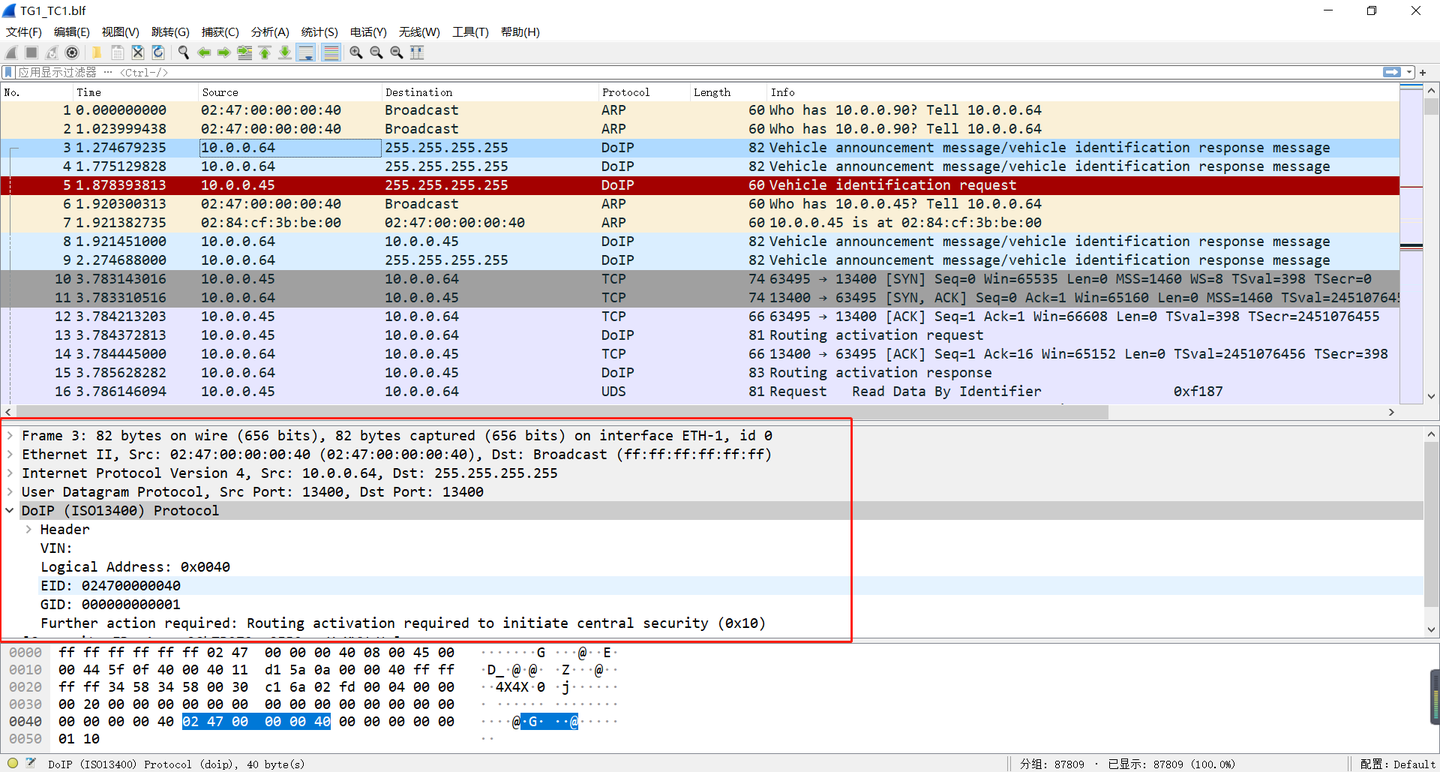Click the resize columns icon
Screen dimensions: 1440x772
pyautogui.click(x=417, y=52)
